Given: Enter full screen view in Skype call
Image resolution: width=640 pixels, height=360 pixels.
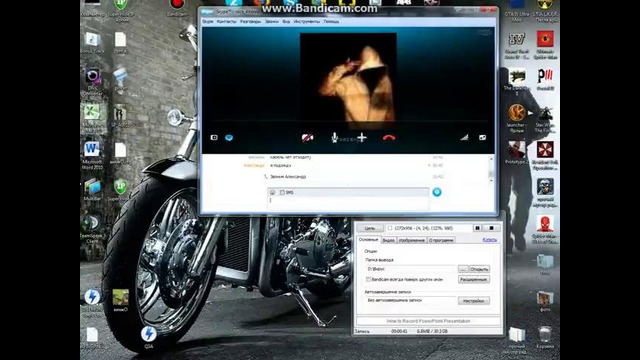Looking at the screenshot, I should point(482,138).
